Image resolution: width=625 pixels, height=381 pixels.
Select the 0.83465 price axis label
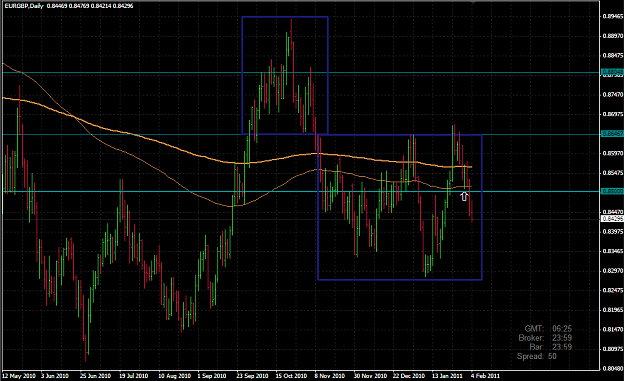click(612, 251)
